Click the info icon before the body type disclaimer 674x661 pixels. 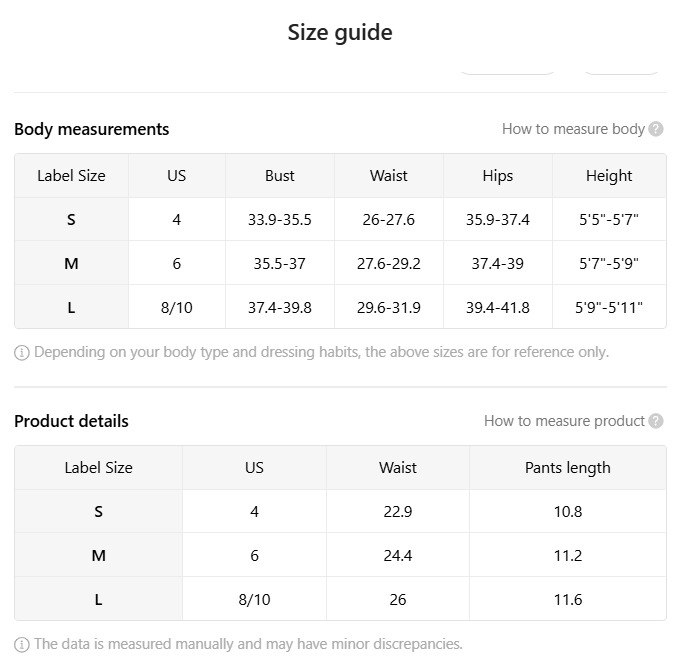tap(22, 353)
